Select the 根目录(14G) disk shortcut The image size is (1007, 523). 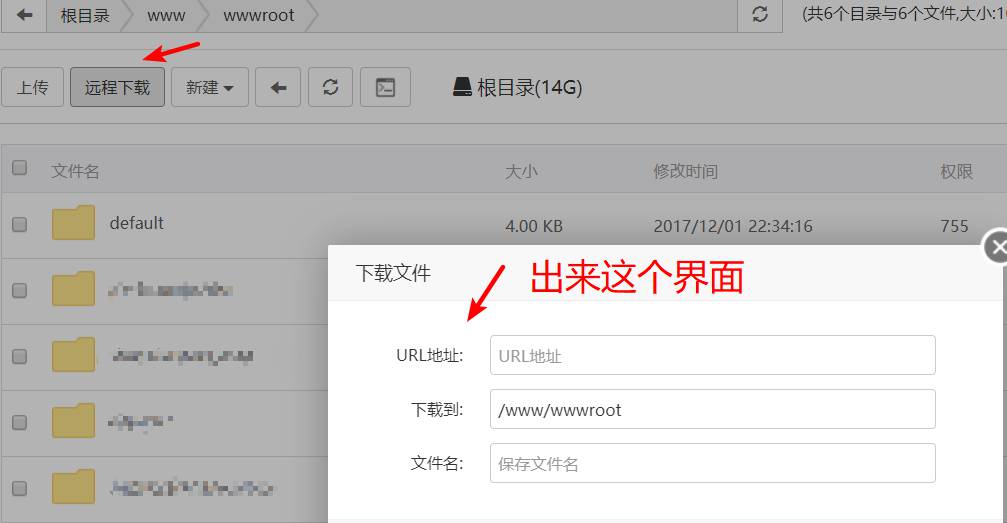518,87
